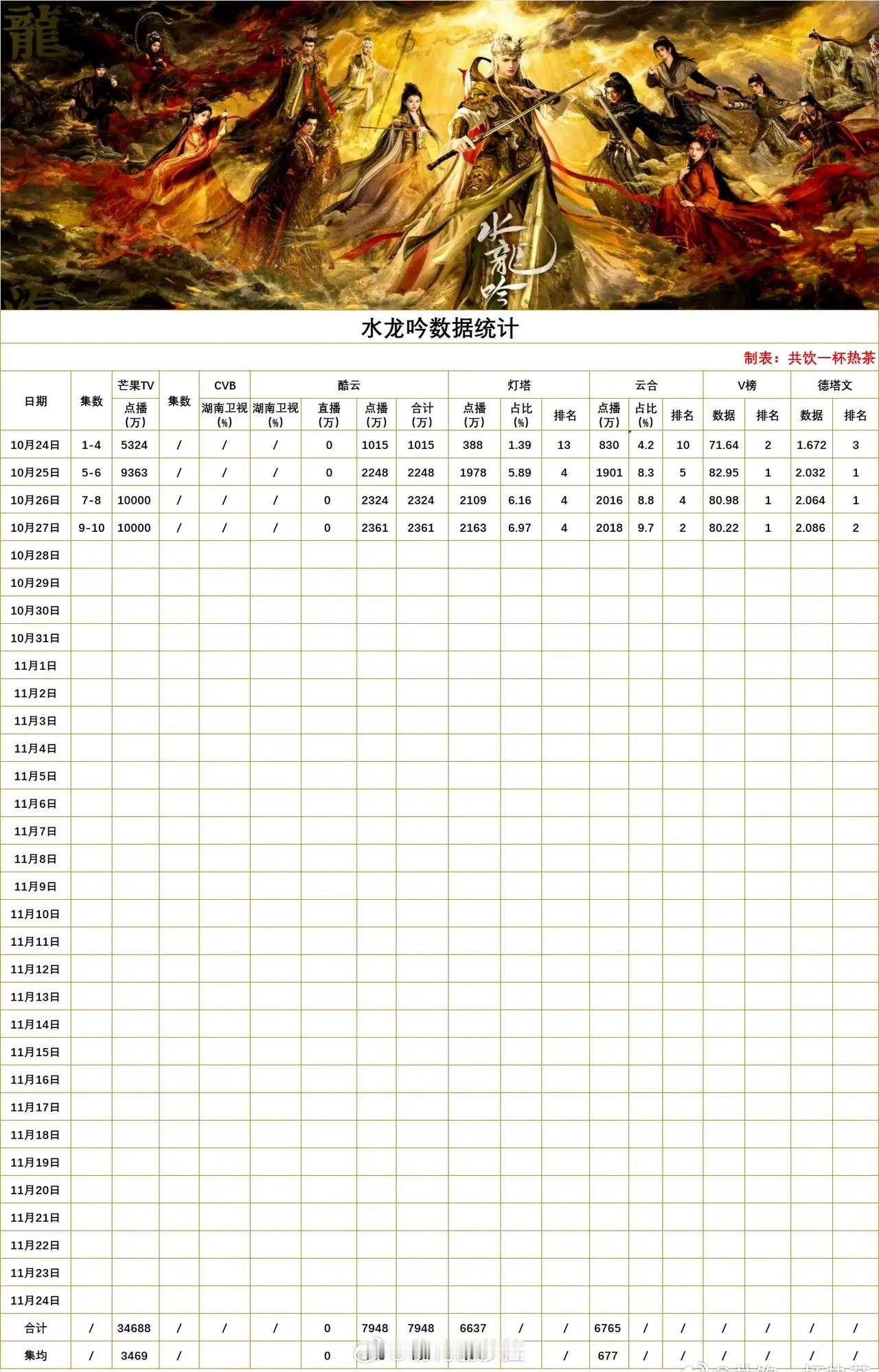Click the 灯塔 value 1978

472,472
